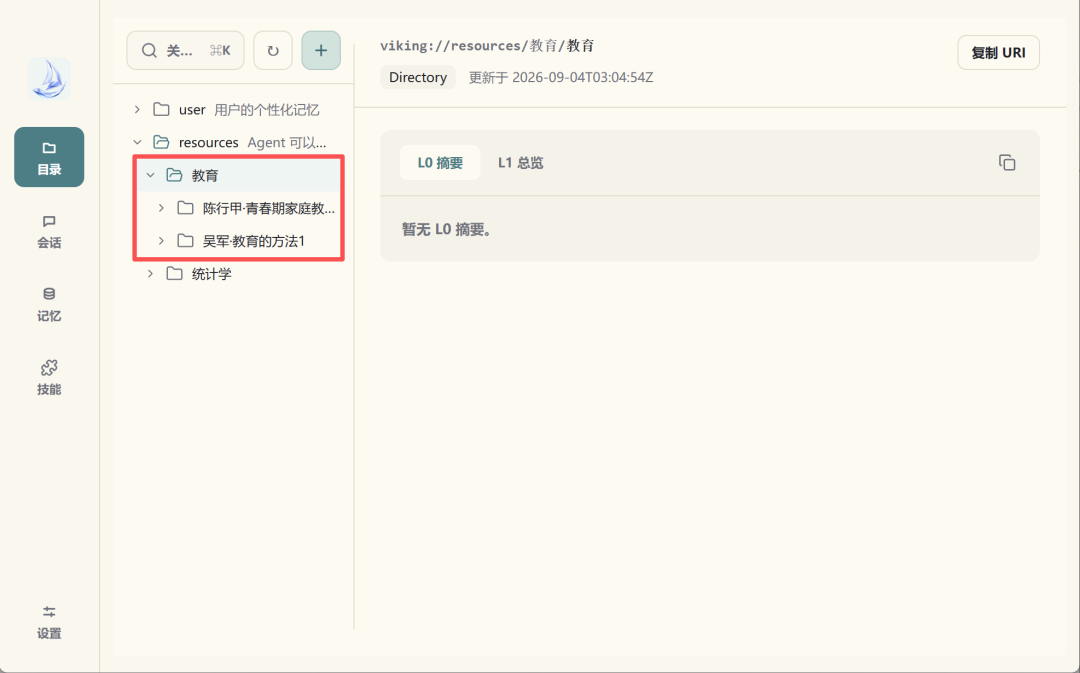Expand the 吴军·教育的方法1 folder chevron
The height and width of the screenshot is (673, 1080).
click(x=161, y=241)
